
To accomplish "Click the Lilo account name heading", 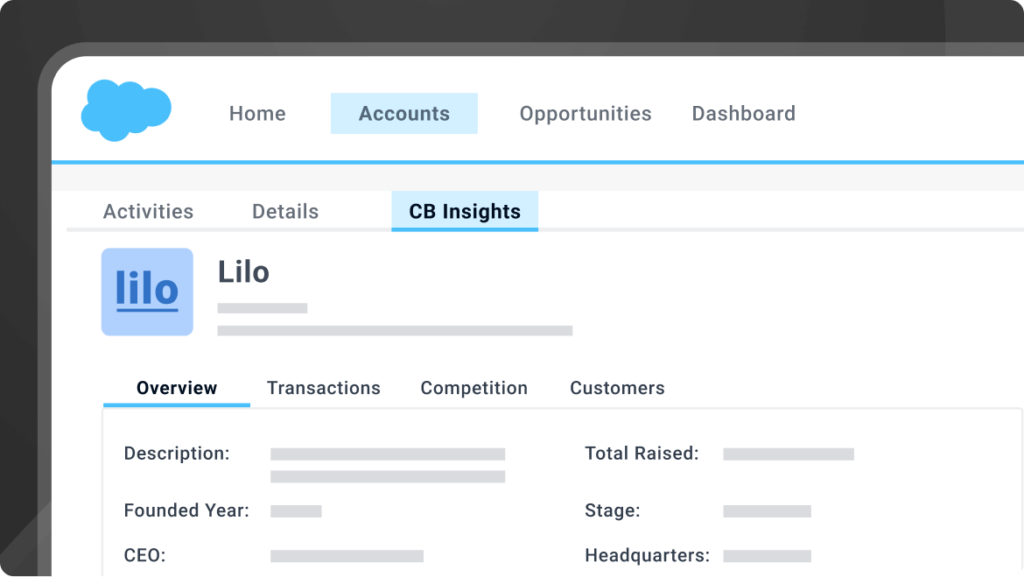I will (244, 272).
